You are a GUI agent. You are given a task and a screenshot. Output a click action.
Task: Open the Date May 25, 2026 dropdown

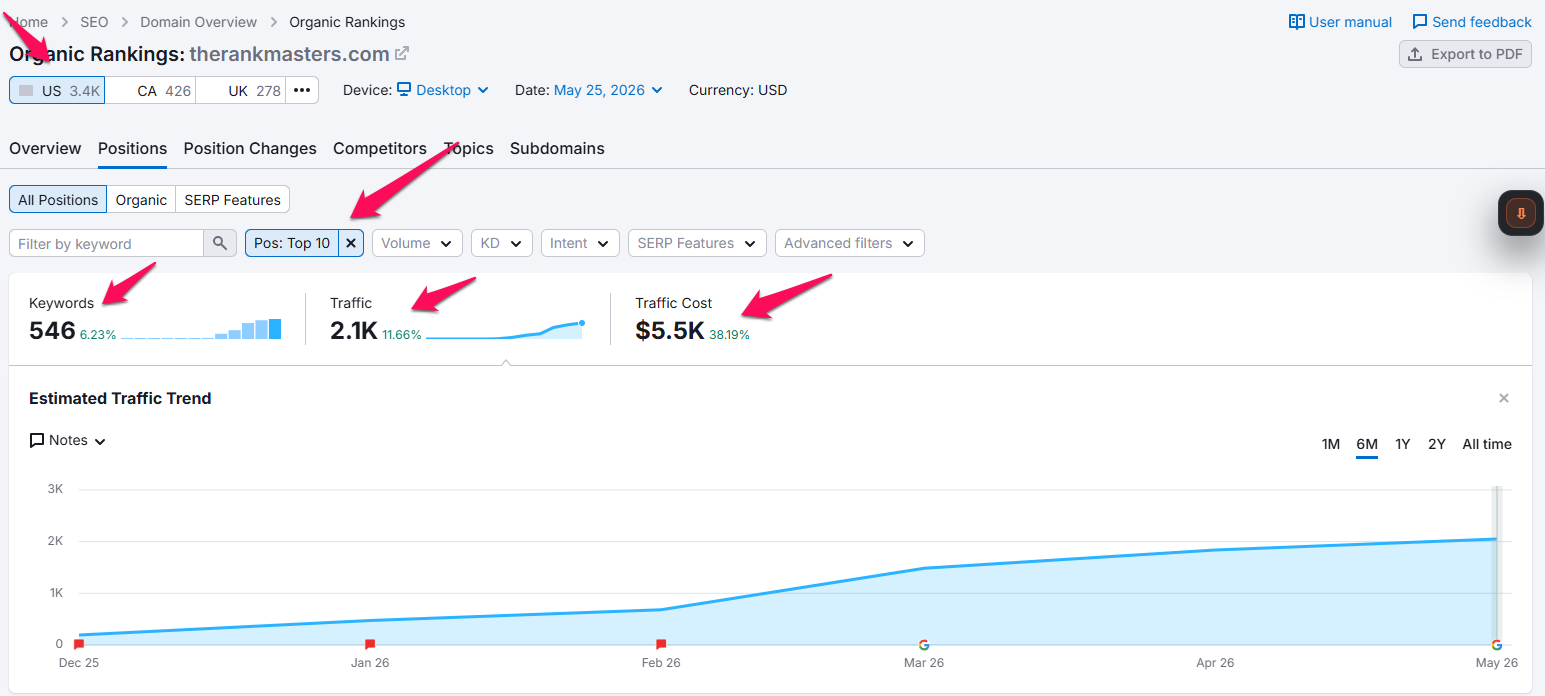pyautogui.click(x=608, y=90)
